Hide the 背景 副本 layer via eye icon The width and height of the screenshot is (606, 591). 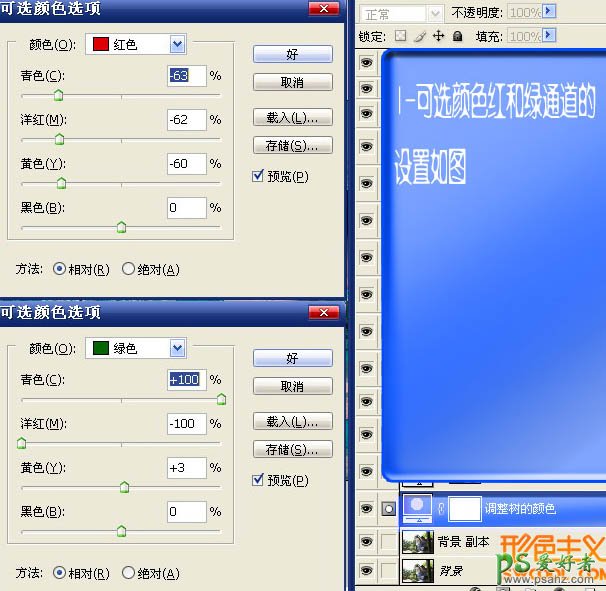[366, 541]
